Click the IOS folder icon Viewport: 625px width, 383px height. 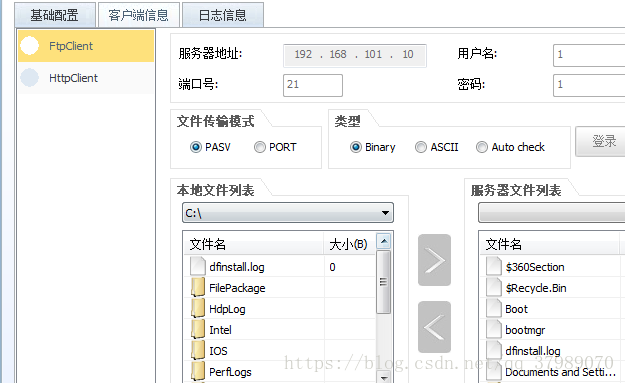(198, 351)
